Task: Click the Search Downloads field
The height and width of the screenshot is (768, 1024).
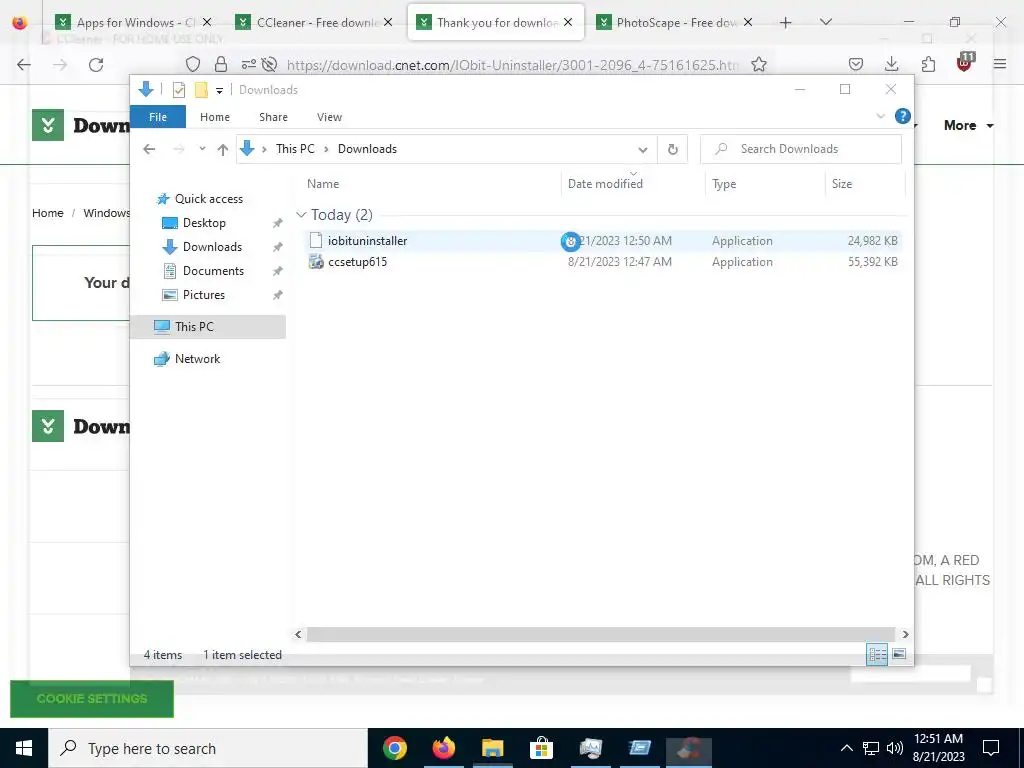Action: (801, 149)
